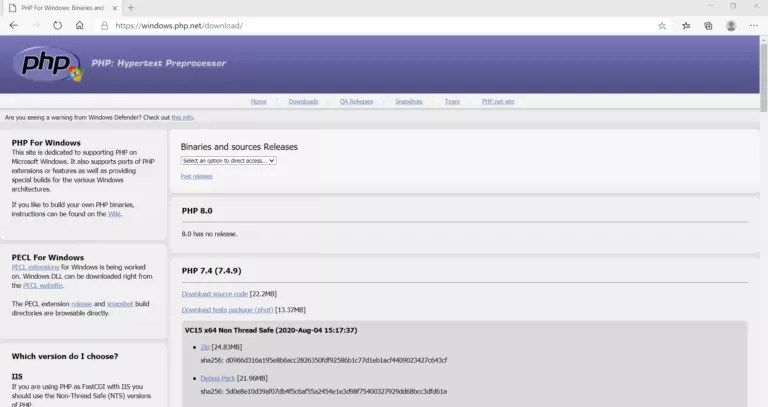Select the PHP For Windows browser tab
Screen dimensions: 768x407
(x=61, y=8)
